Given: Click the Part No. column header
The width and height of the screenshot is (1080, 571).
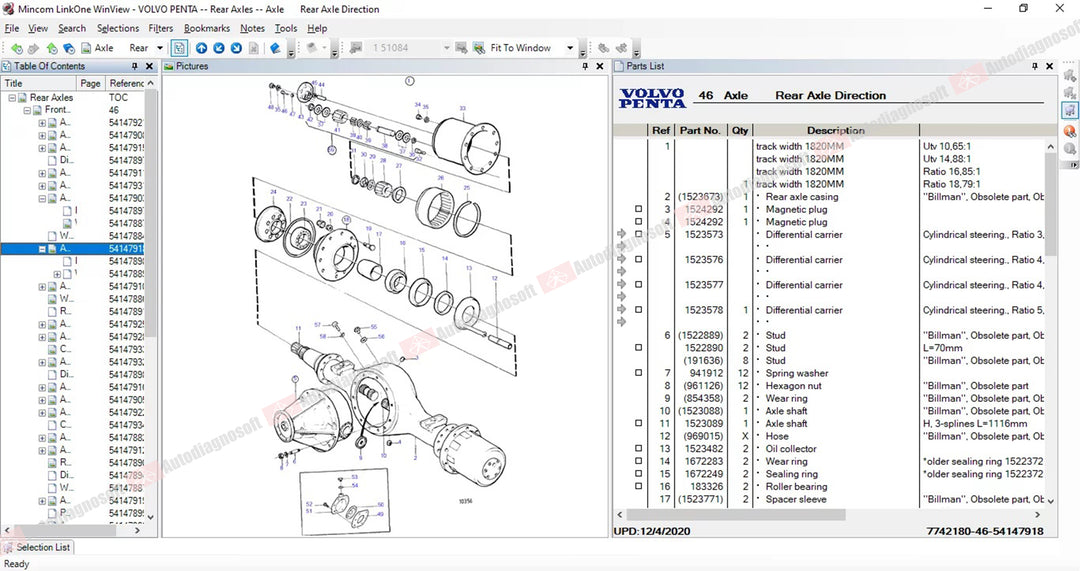Looking at the screenshot, I should coord(700,130).
